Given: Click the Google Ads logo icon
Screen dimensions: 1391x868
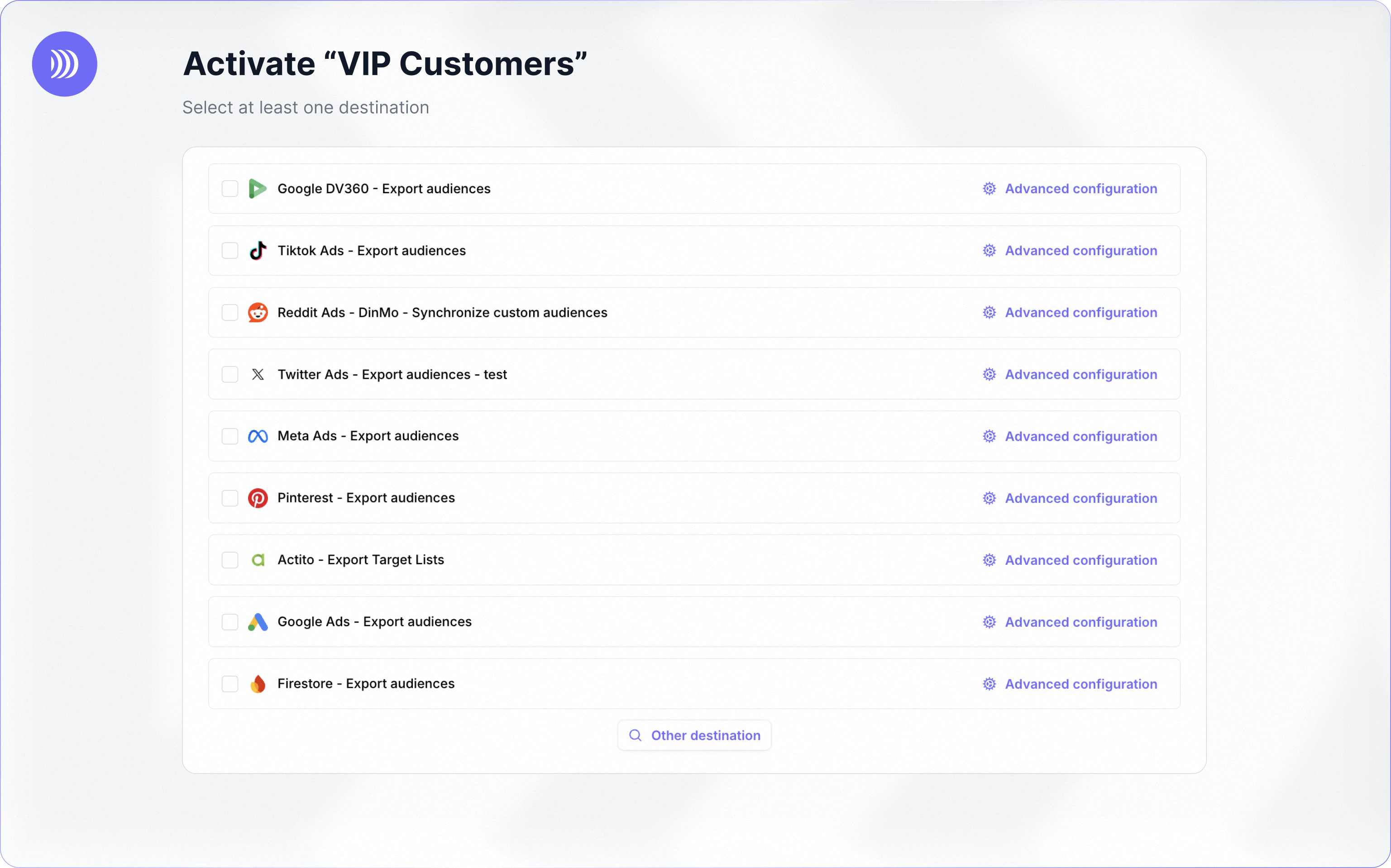Looking at the screenshot, I should point(258,622).
